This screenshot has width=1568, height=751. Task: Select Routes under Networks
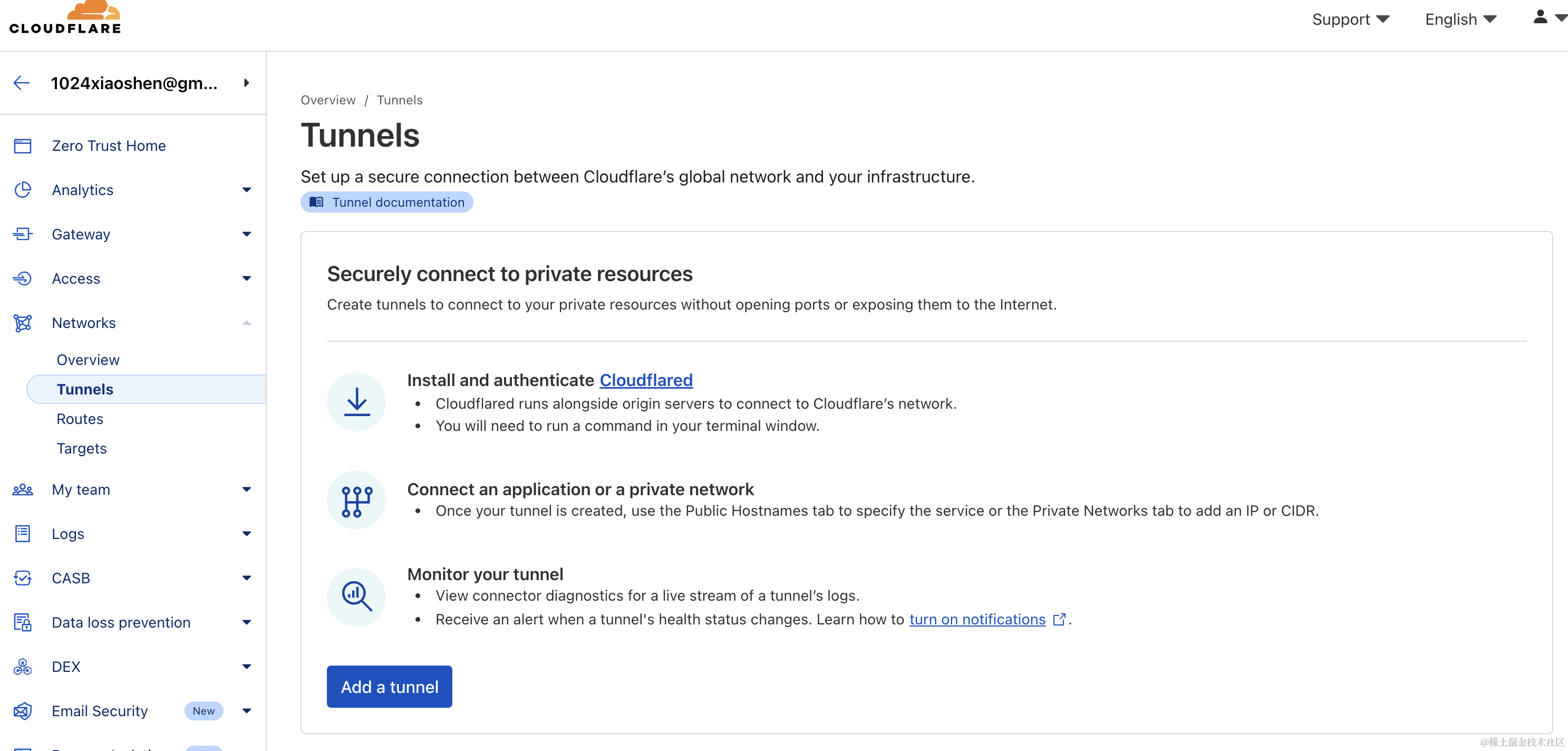[x=80, y=418]
